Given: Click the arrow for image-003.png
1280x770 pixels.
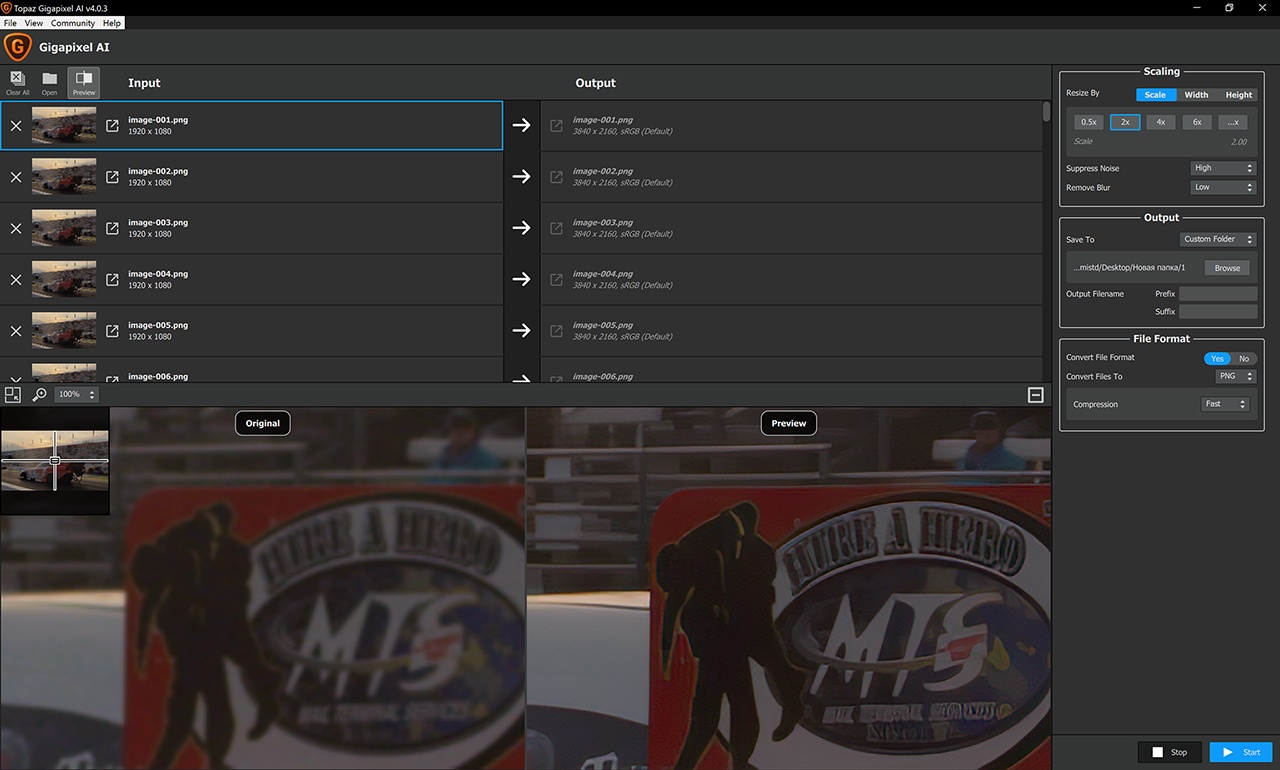Looking at the screenshot, I should 521,228.
